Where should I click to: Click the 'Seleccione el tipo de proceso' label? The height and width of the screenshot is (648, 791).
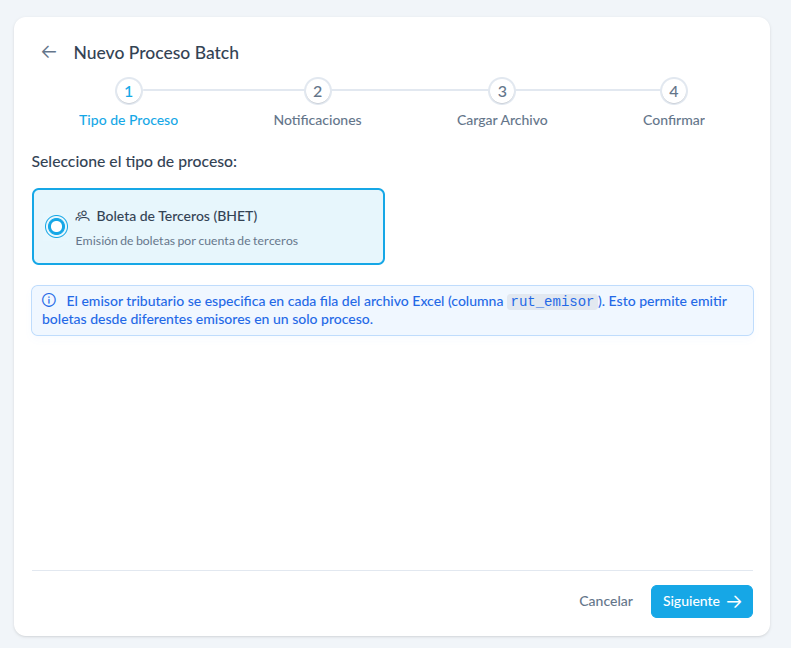pyautogui.click(x=134, y=161)
